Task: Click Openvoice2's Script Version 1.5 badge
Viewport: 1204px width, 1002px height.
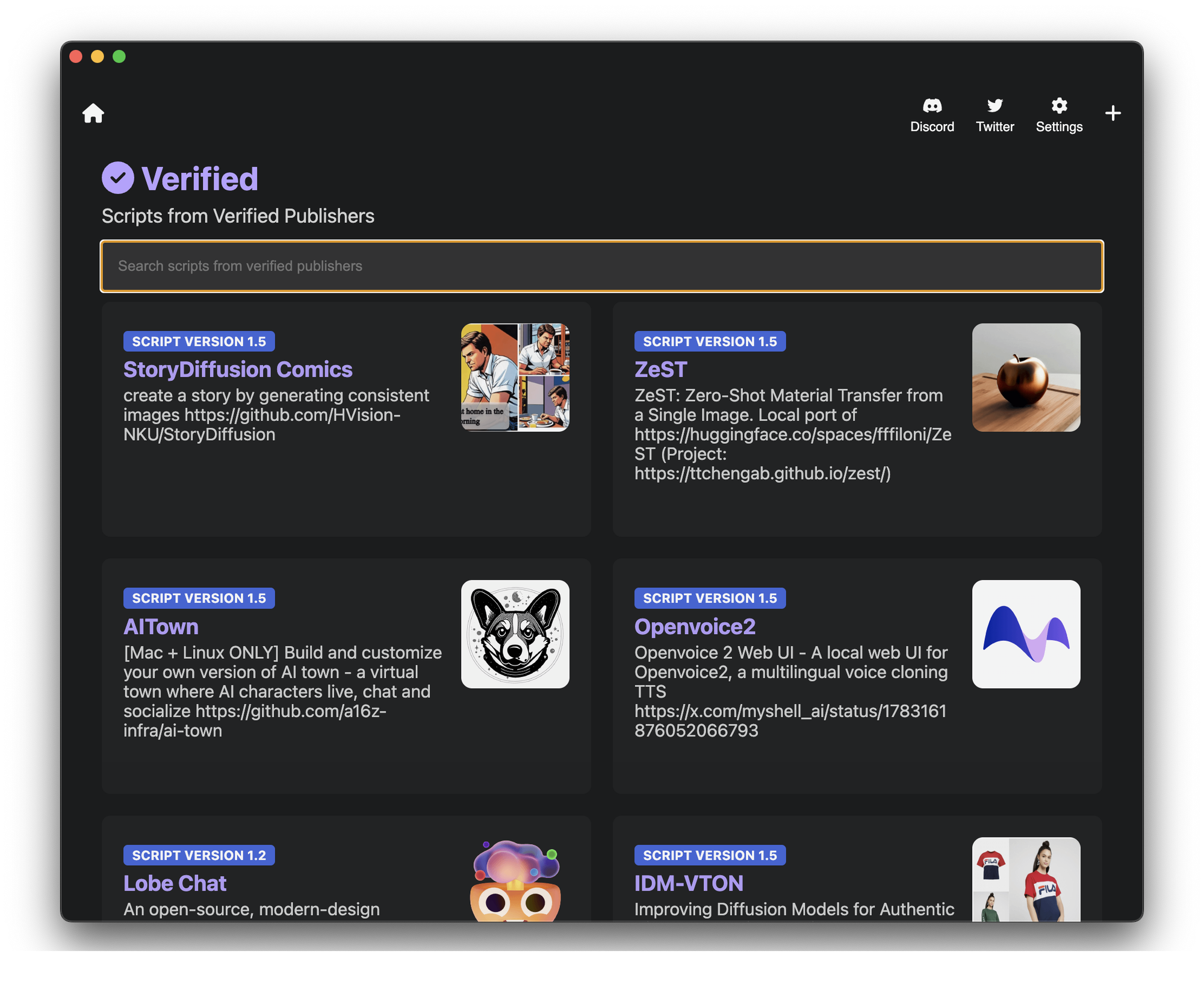Action: [x=710, y=599]
